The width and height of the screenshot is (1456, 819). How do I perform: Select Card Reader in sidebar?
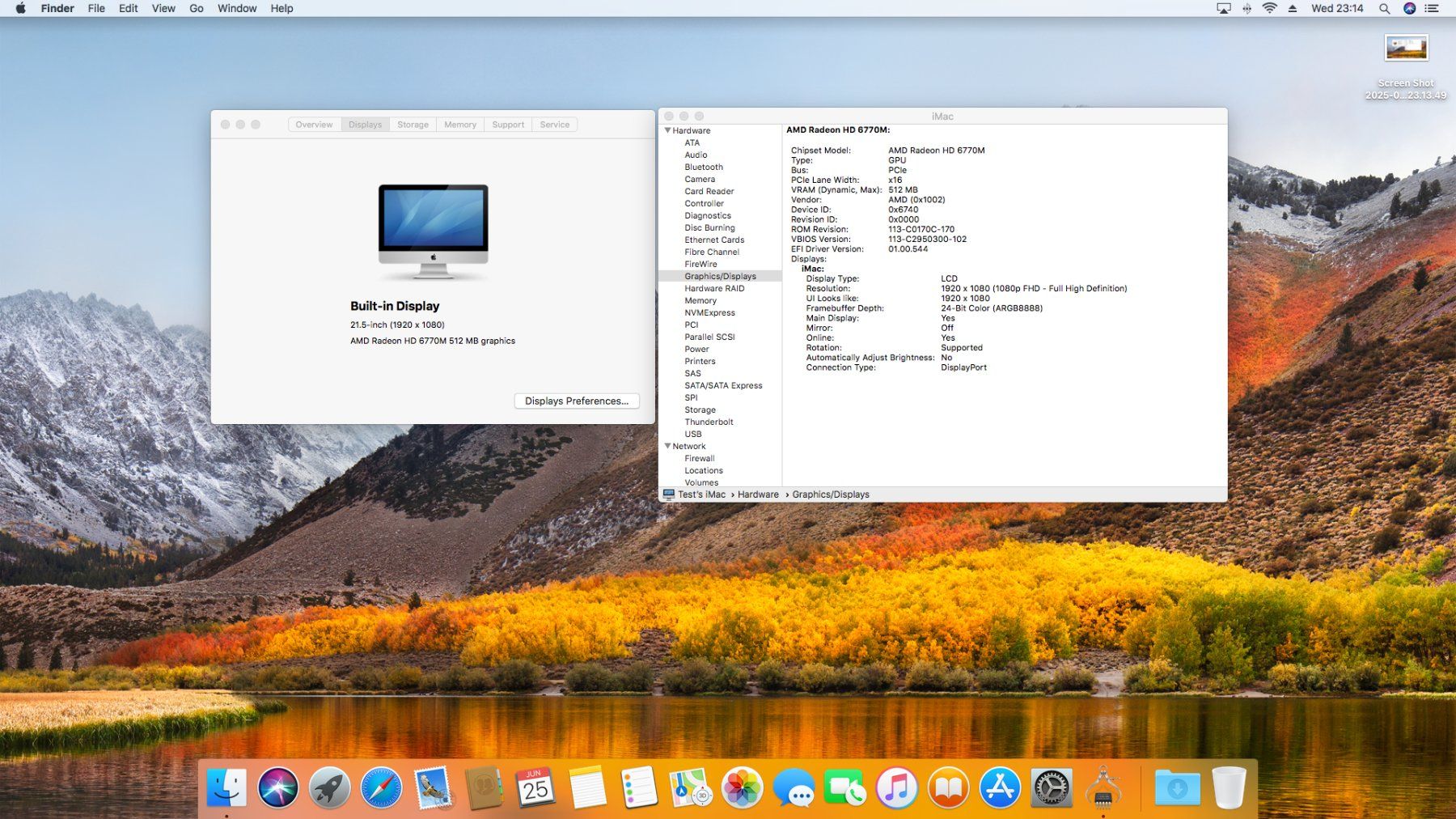click(709, 191)
